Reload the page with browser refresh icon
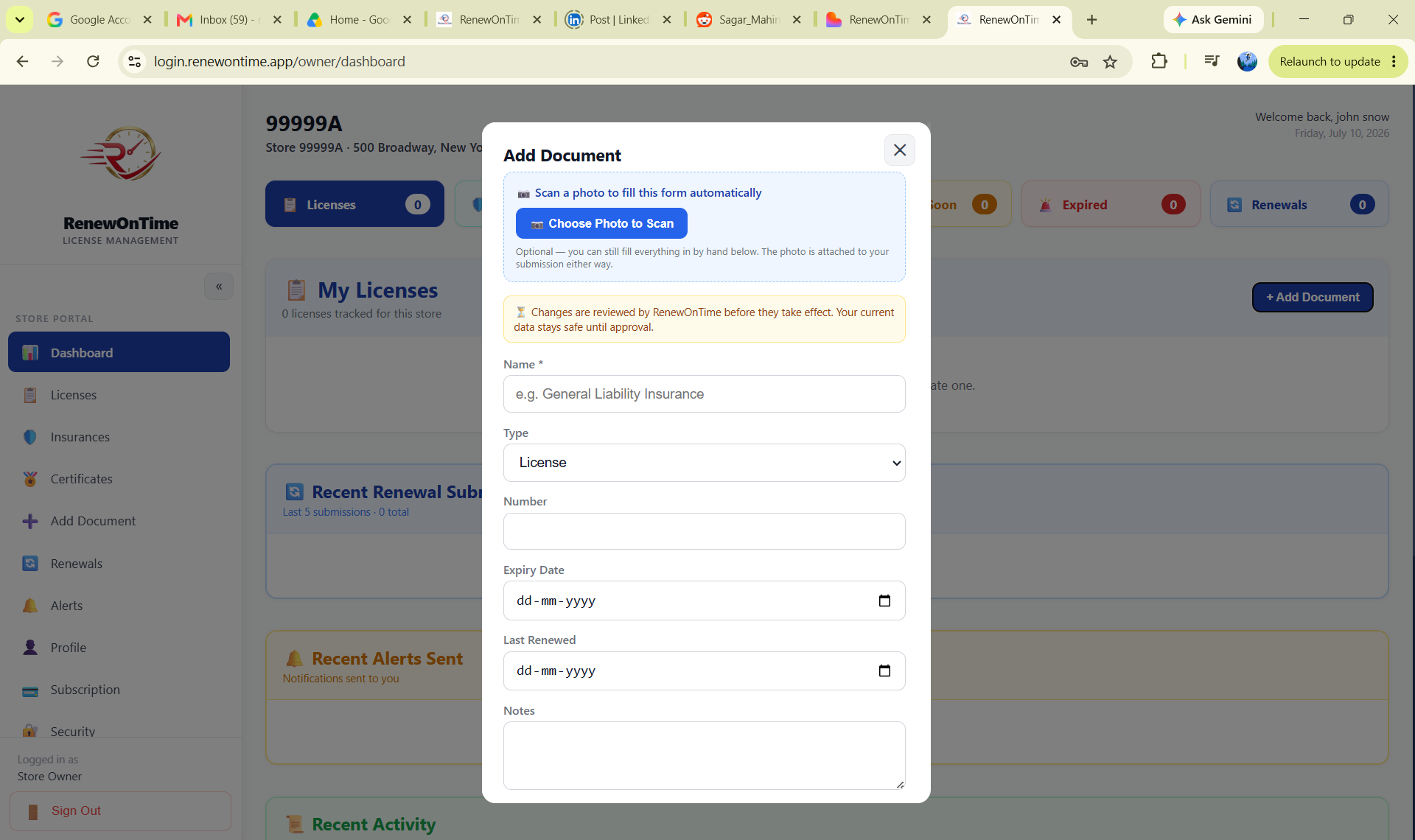Screen dimensions: 1415x840 point(93,61)
